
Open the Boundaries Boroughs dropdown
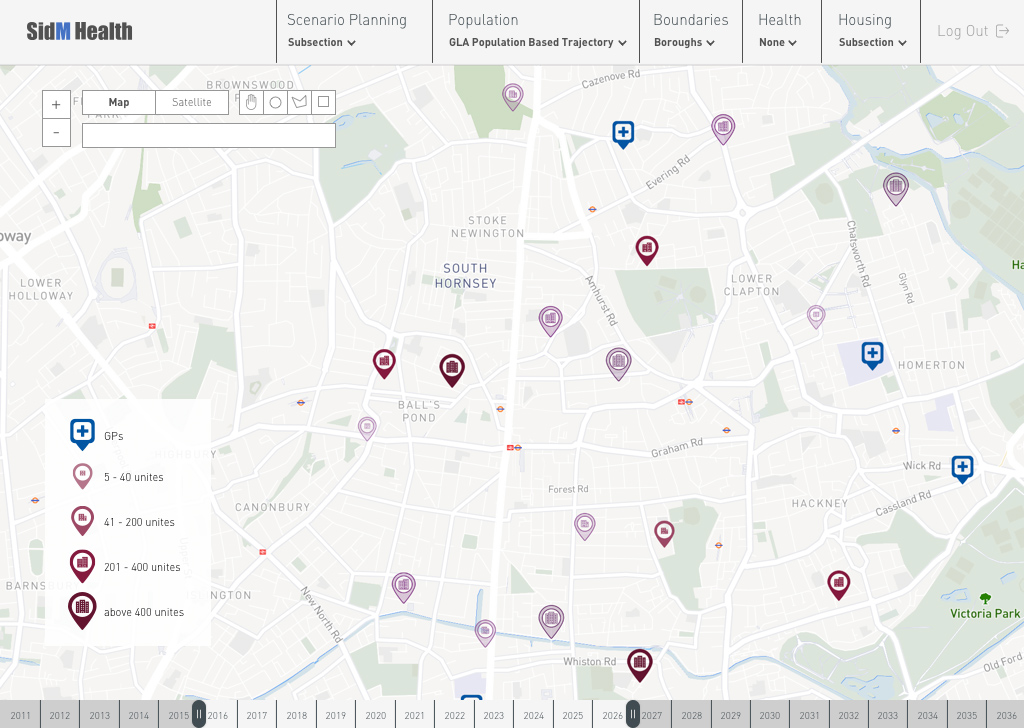tap(690, 31)
